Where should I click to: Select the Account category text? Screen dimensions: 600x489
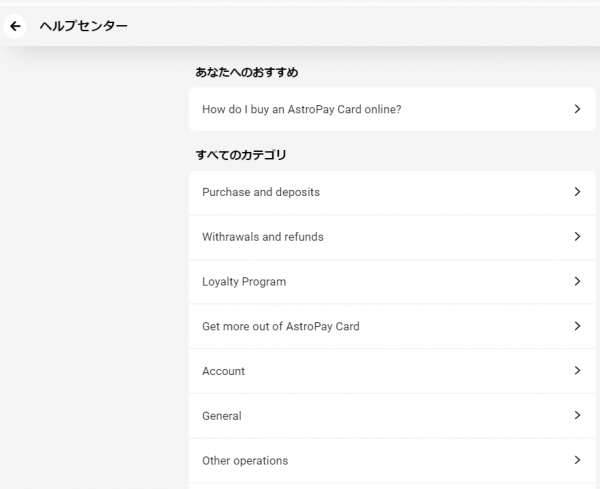pyautogui.click(x=223, y=371)
